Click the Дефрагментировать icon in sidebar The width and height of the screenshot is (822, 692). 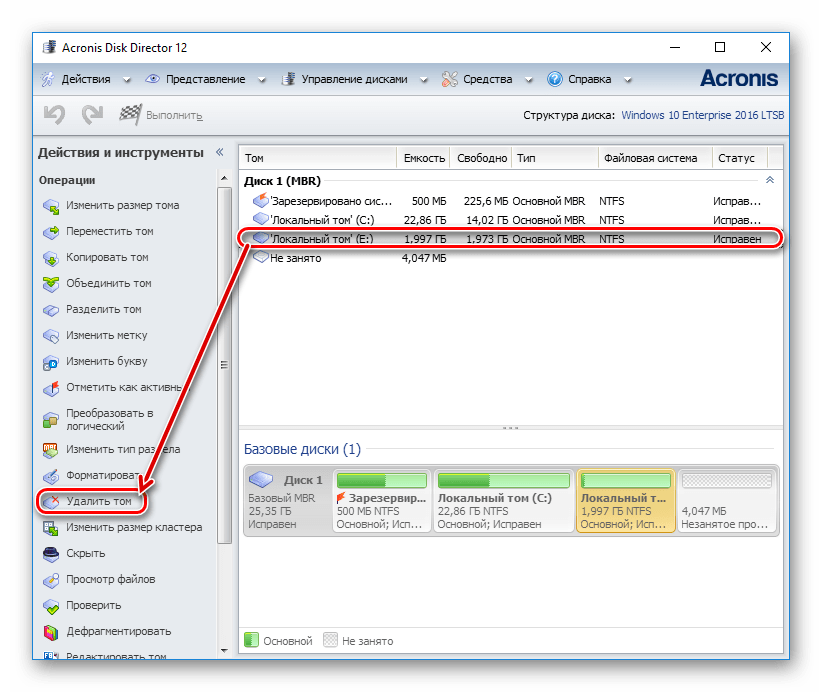click(x=51, y=632)
